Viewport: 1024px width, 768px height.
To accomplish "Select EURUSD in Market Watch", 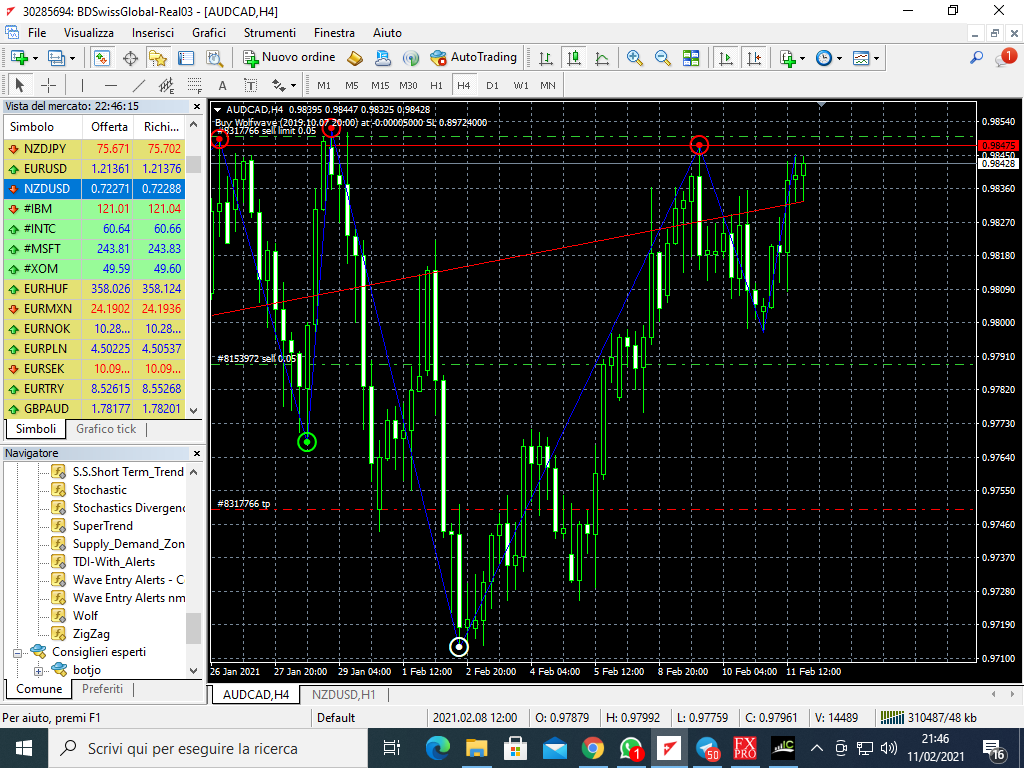I will coord(94,168).
